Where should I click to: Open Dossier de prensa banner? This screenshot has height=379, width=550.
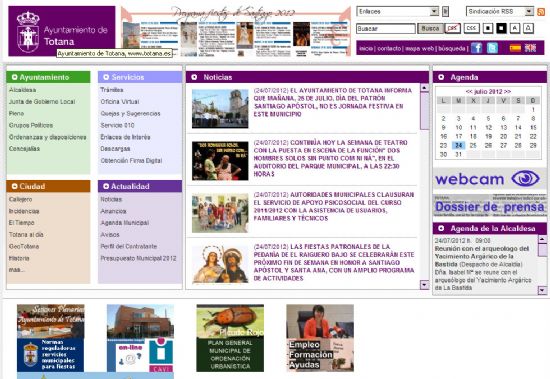pyautogui.click(x=490, y=206)
